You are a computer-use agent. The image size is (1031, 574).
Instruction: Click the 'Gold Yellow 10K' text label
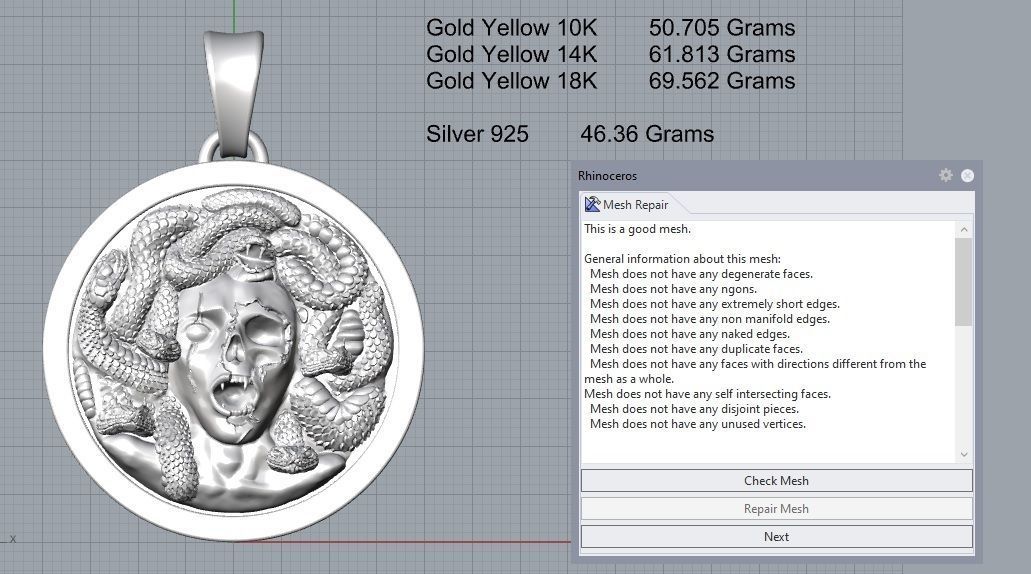click(512, 28)
